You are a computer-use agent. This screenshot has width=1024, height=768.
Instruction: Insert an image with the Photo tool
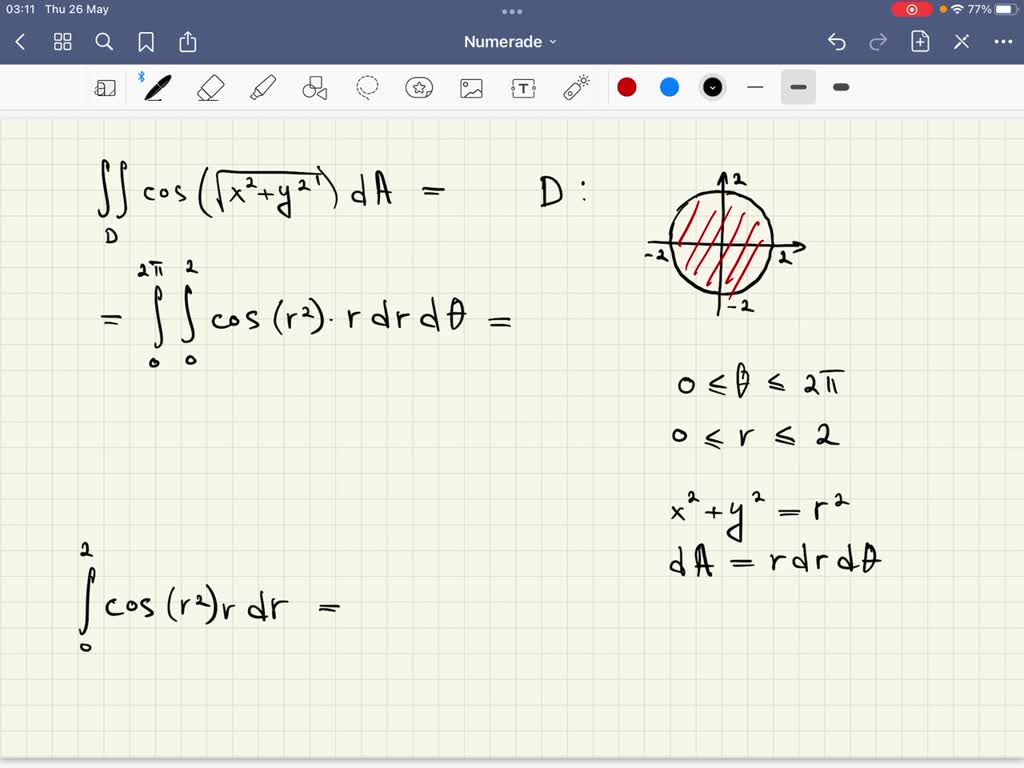point(471,87)
